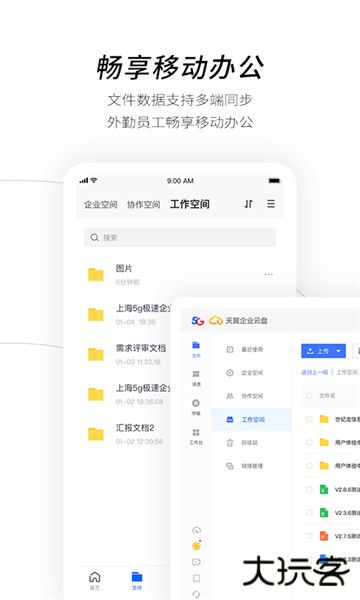Open the three-dot more menu for 图片 folder
Image resolution: width=360 pixels, height=600 pixels.
click(x=269, y=274)
